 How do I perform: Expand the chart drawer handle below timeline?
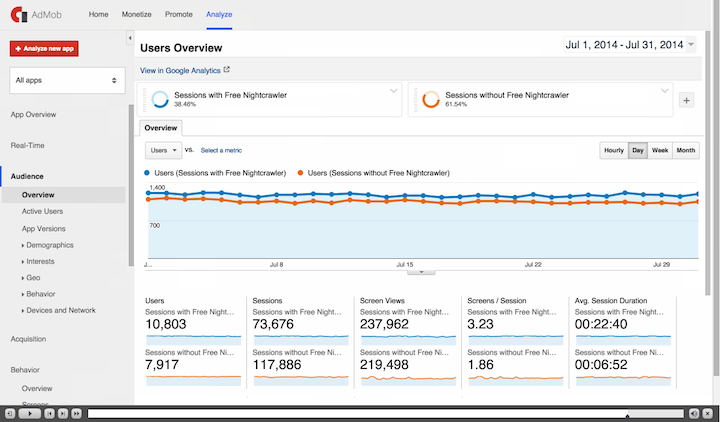pyautogui.click(x=421, y=272)
